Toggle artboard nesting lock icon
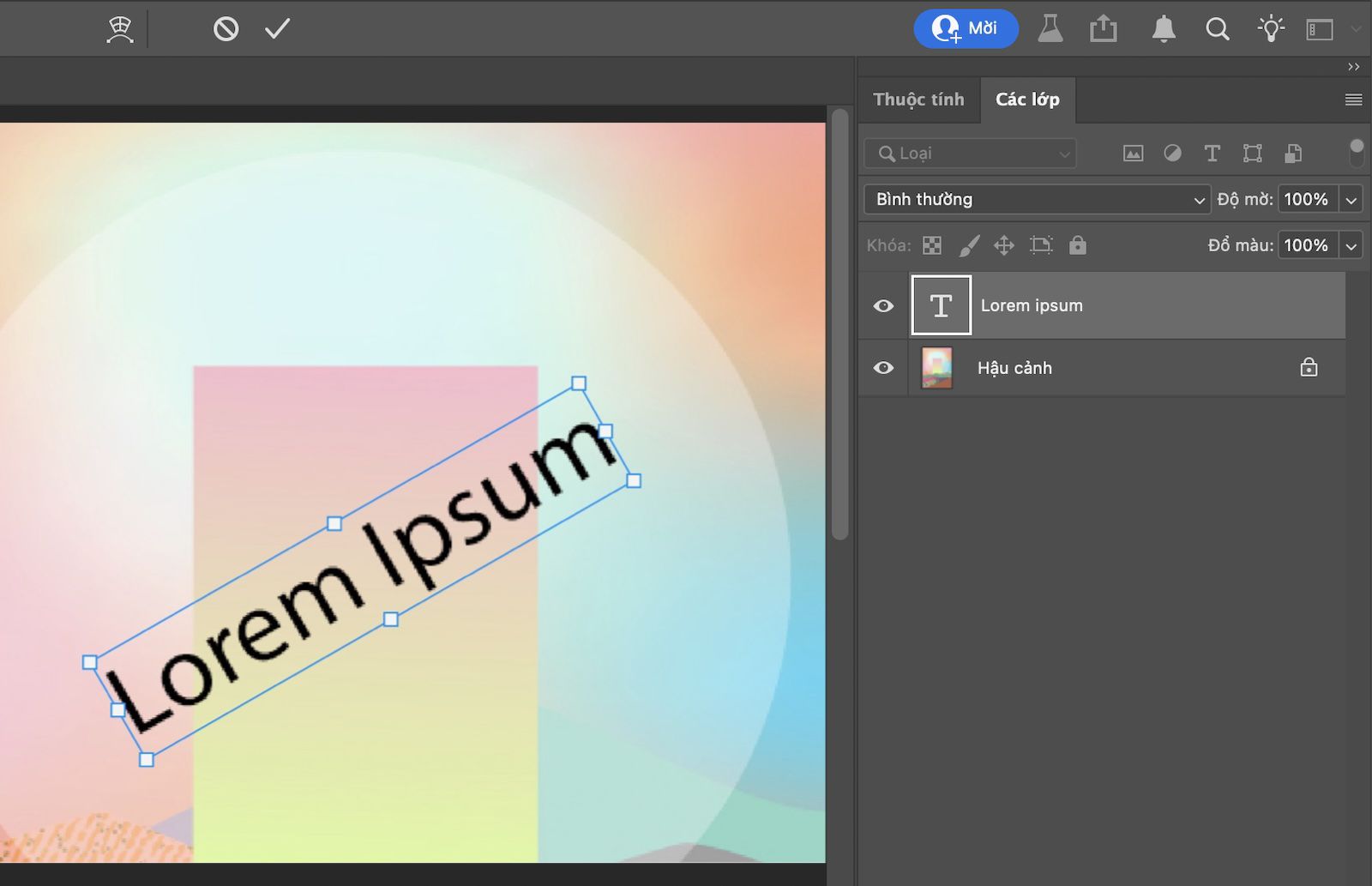 pyautogui.click(x=1041, y=245)
